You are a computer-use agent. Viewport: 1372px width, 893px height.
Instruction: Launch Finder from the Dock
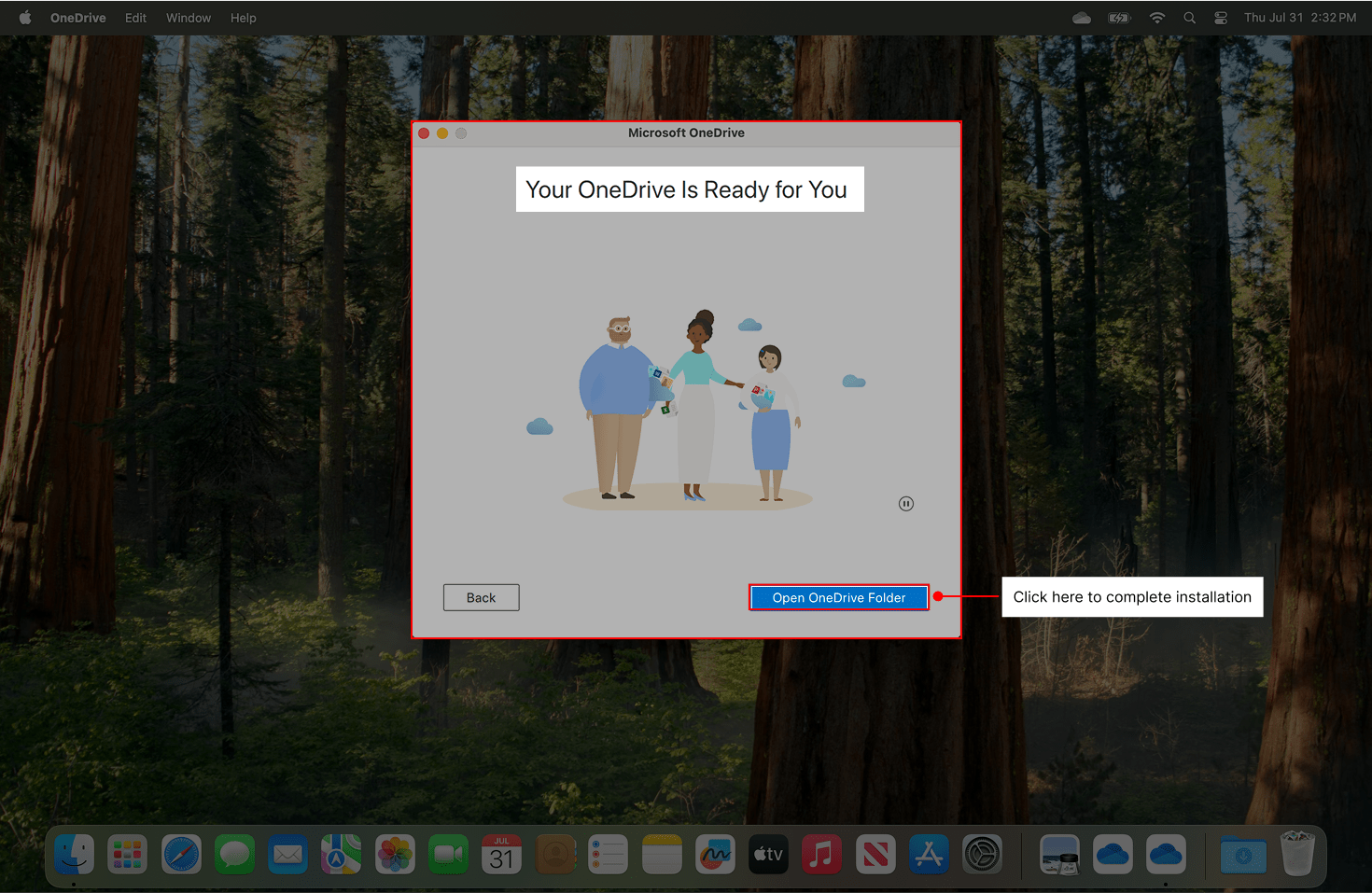[74, 854]
